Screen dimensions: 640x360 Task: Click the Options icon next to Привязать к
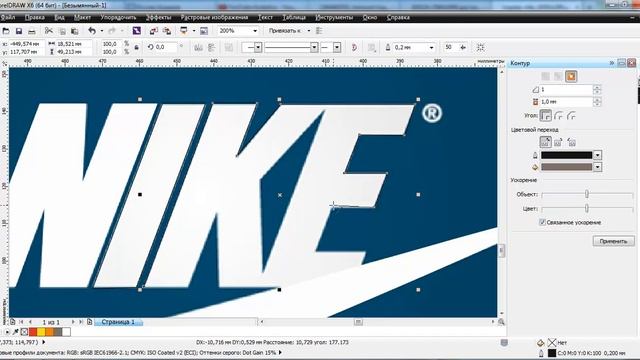pos(319,31)
